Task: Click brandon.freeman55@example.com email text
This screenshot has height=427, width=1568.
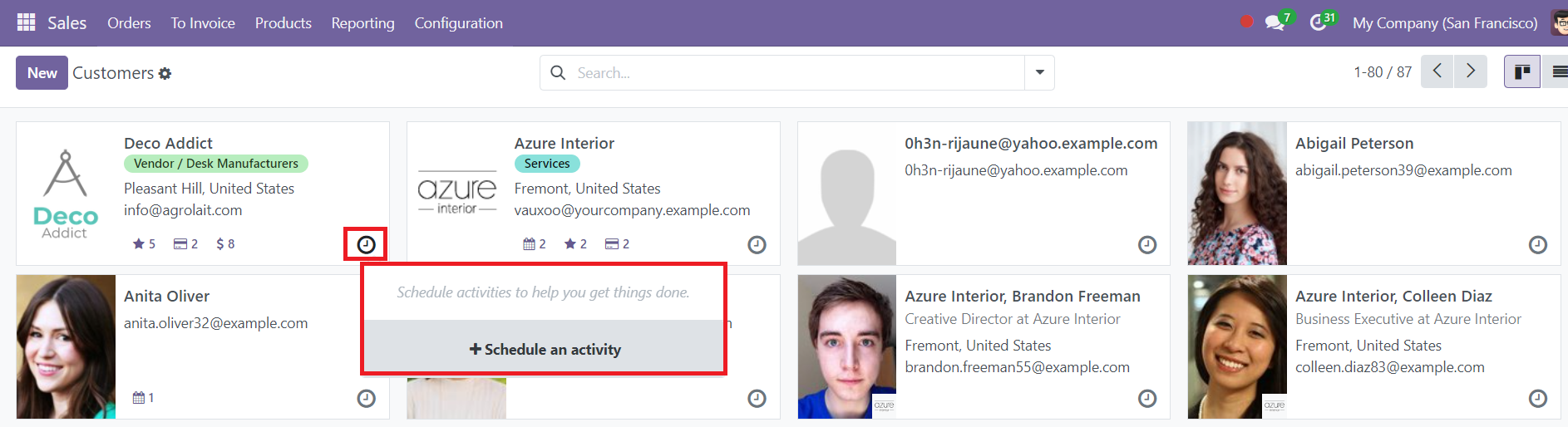Action: point(1017,367)
